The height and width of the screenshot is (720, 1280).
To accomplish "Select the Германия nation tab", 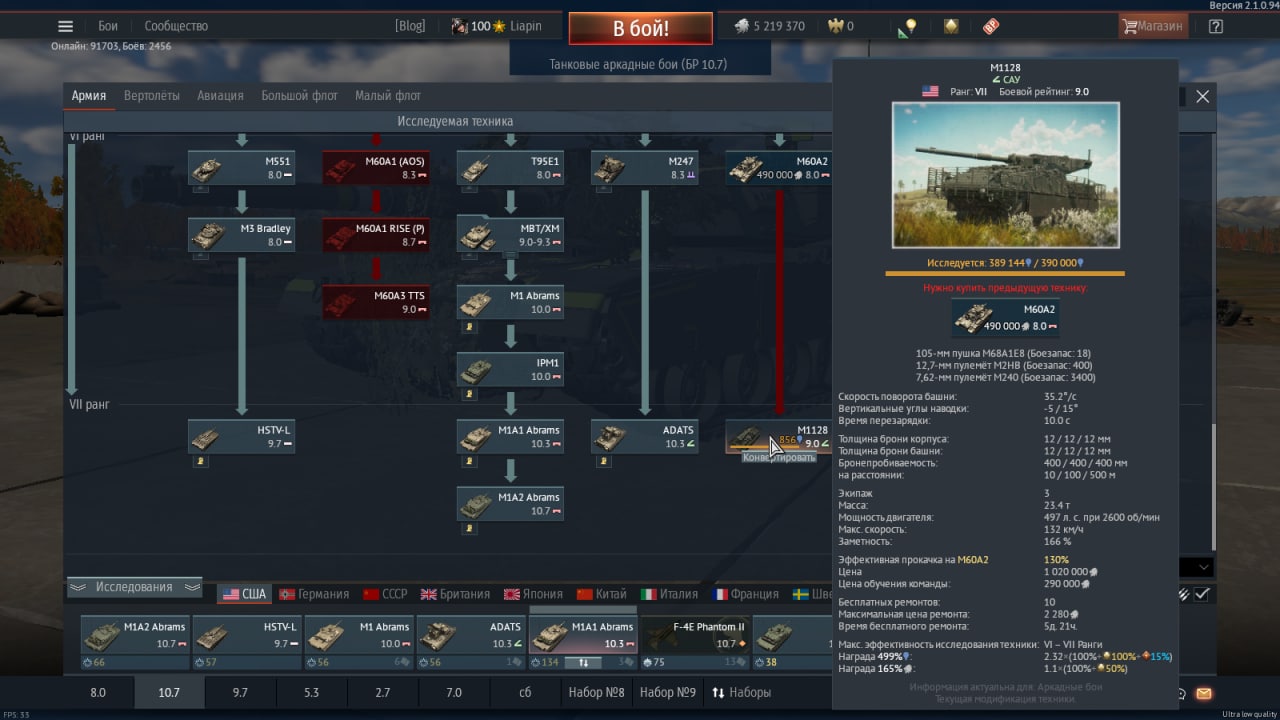I will [x=313, y=594].
